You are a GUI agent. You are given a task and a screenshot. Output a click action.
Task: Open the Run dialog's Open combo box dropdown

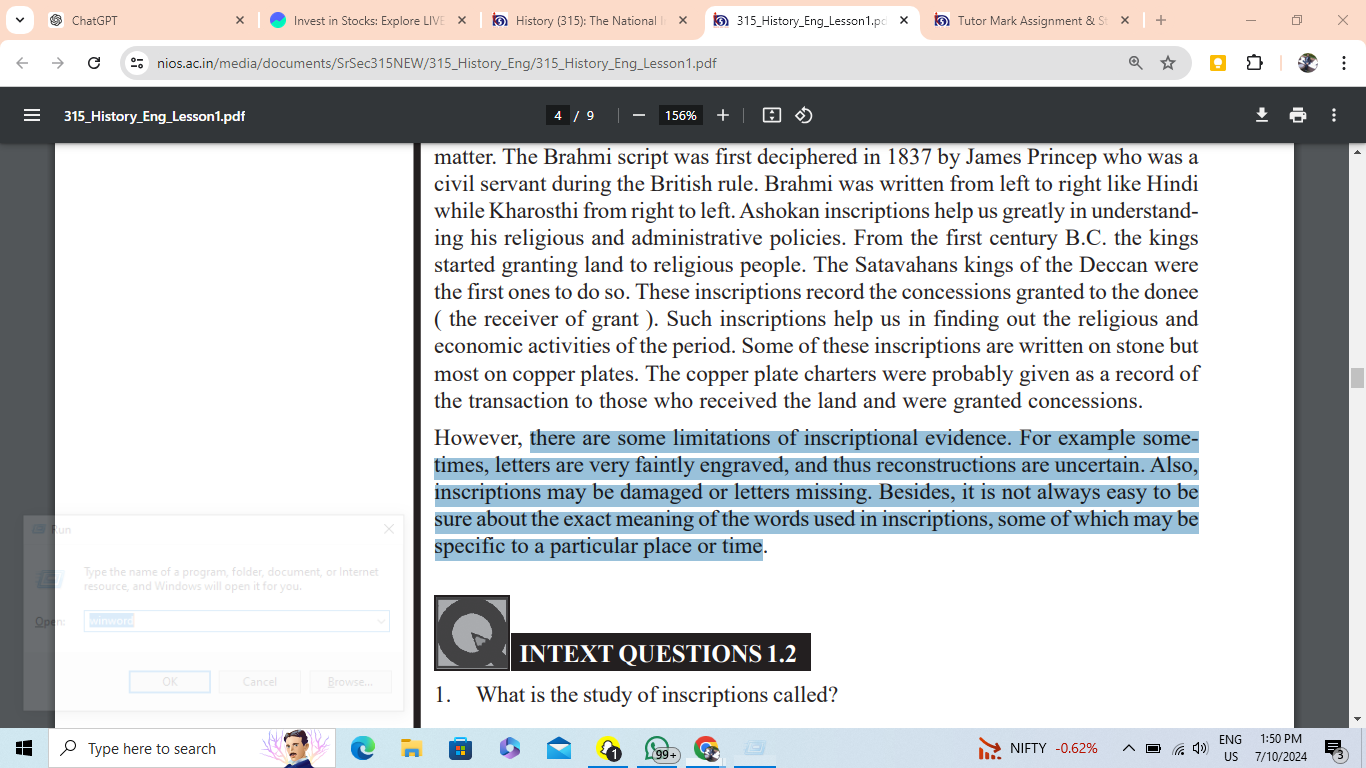click(381, 621)
